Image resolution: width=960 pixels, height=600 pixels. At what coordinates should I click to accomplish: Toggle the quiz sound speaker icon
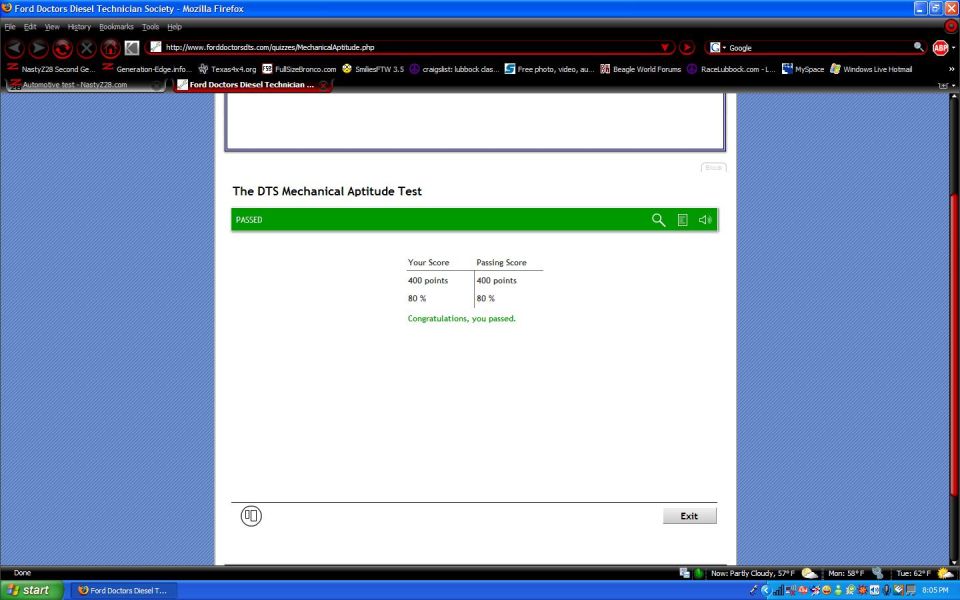[x=705, y=220]
